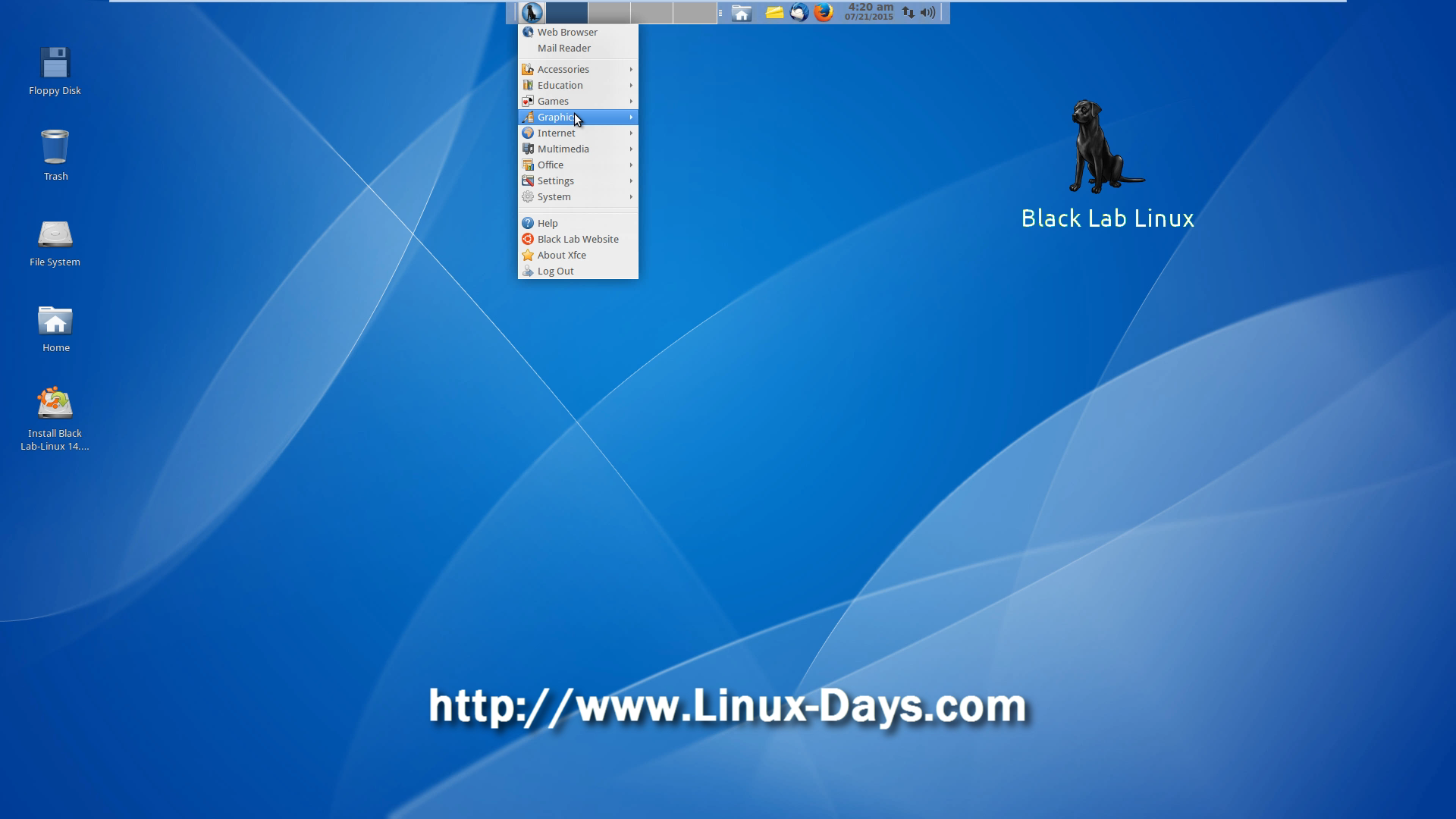Expand the Internet submenu
1456x819 pixels.
tap(578, 133)
